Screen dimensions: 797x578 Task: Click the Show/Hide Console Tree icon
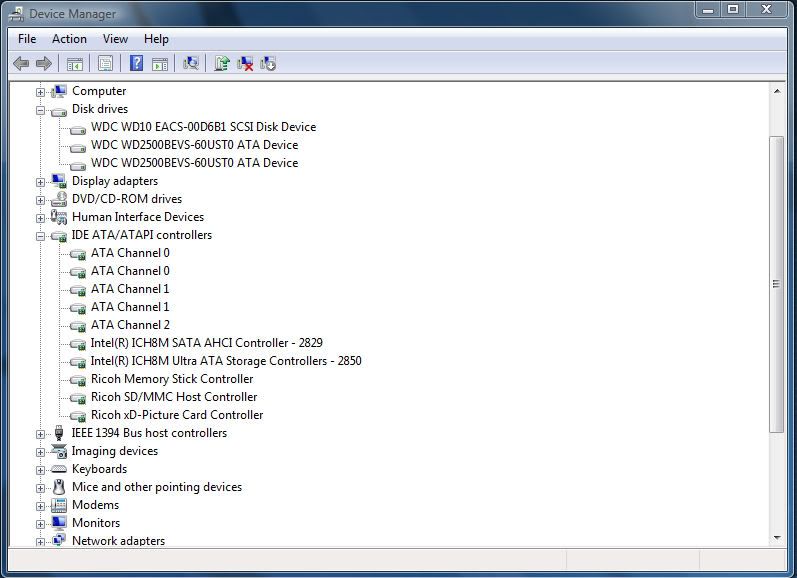[x=75, y=64]
